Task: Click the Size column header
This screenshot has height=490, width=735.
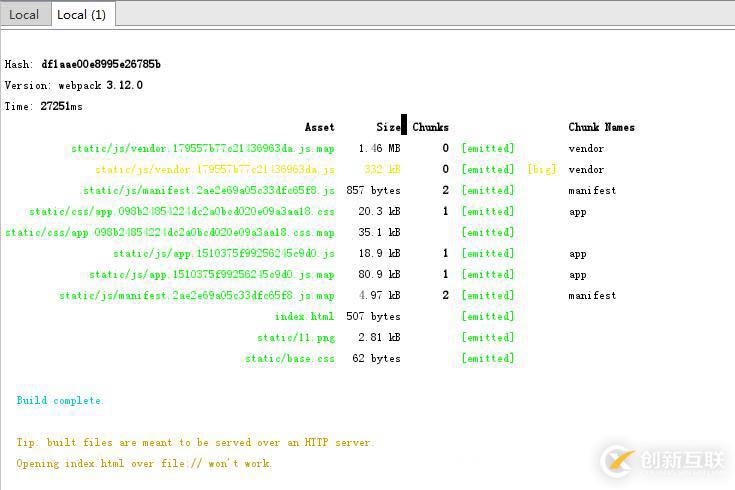Action: tap(388, 127)
